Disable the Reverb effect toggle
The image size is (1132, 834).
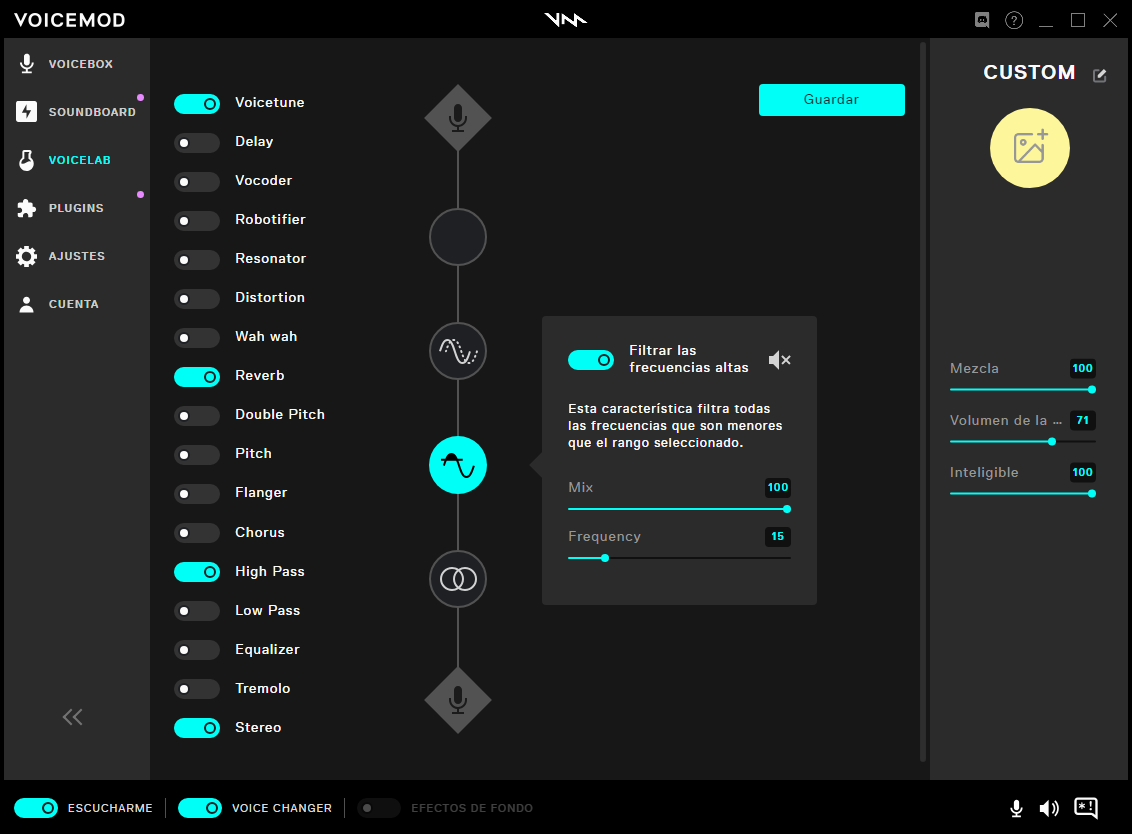pos(197,377)
